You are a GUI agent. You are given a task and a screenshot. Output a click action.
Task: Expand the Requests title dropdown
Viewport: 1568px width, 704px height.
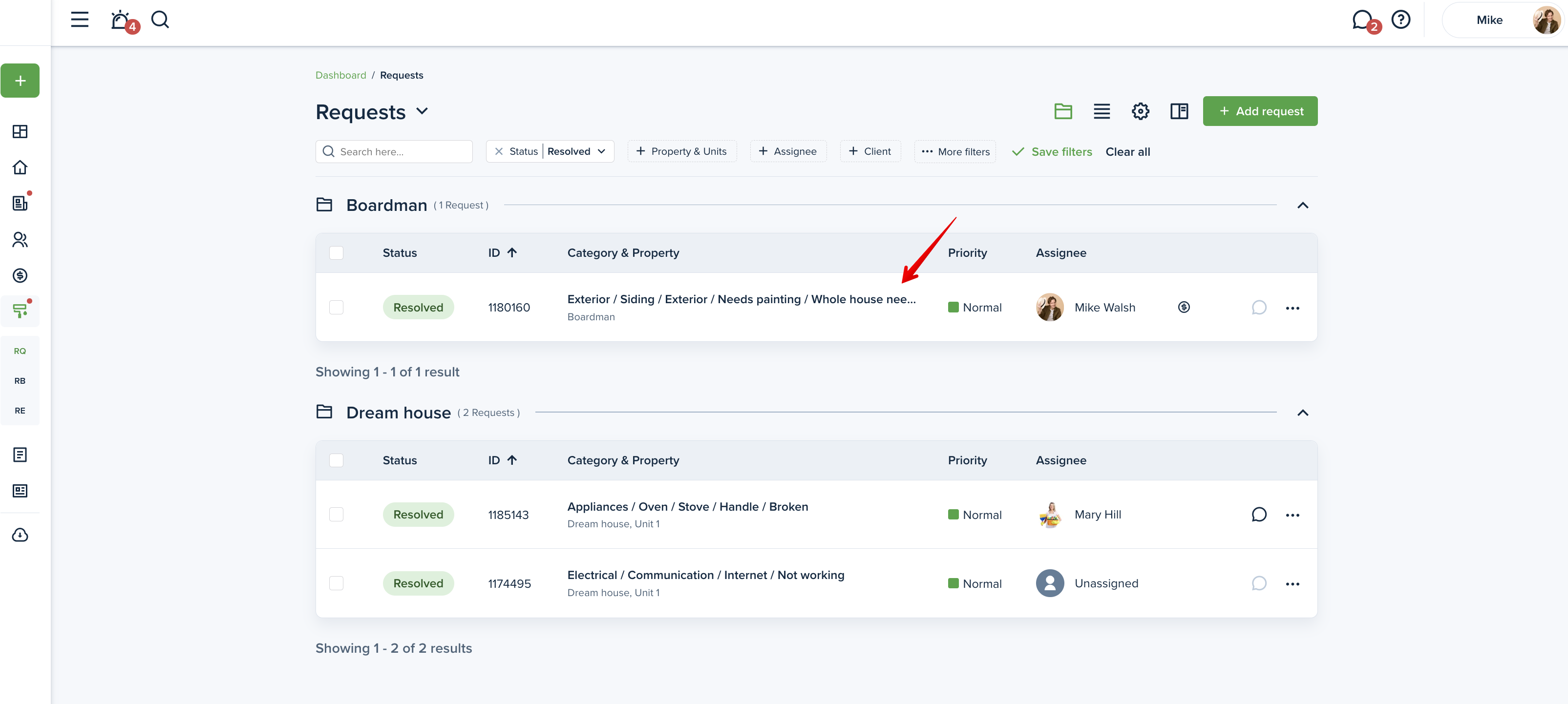tap(423, 111)
